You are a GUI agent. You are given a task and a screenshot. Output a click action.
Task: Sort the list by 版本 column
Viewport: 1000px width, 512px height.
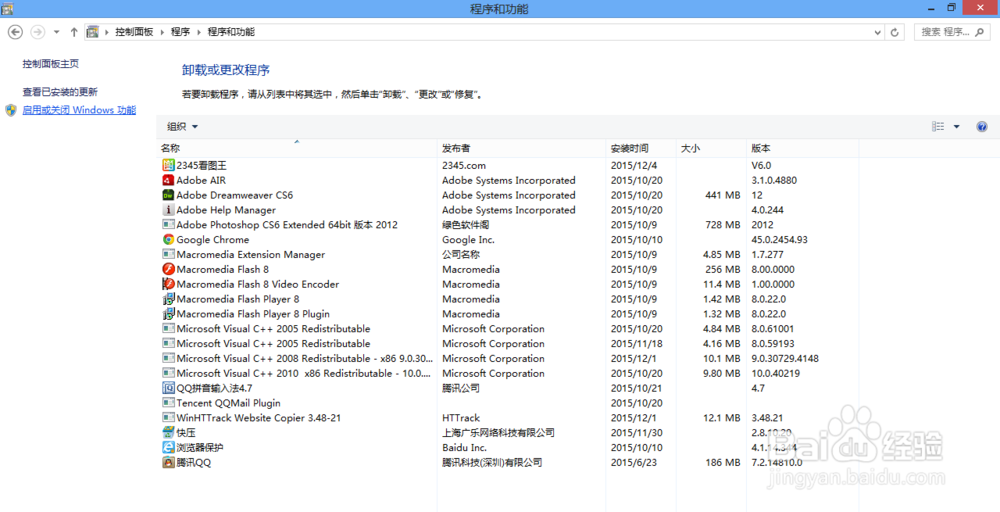(802, 148)
